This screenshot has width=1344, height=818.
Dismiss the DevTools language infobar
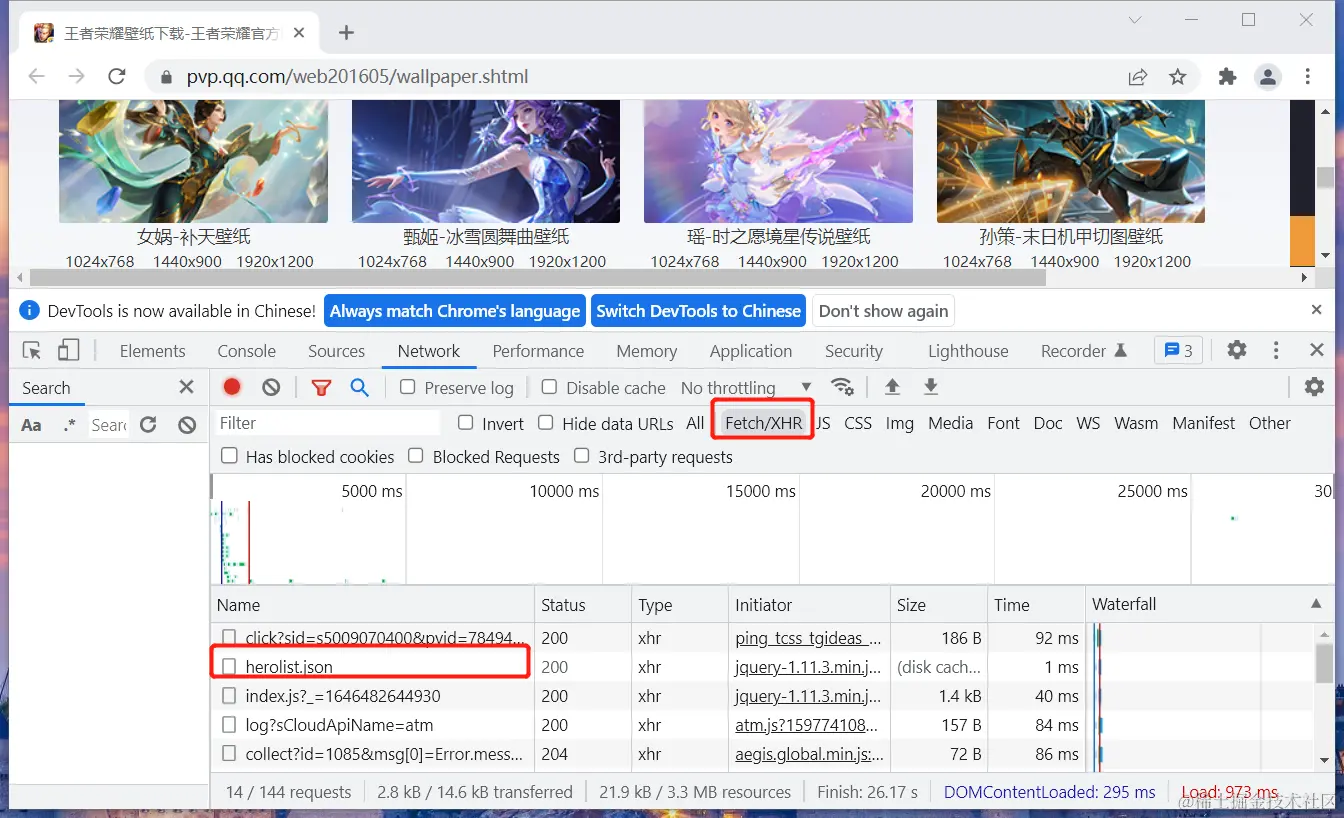(1316, 310)
